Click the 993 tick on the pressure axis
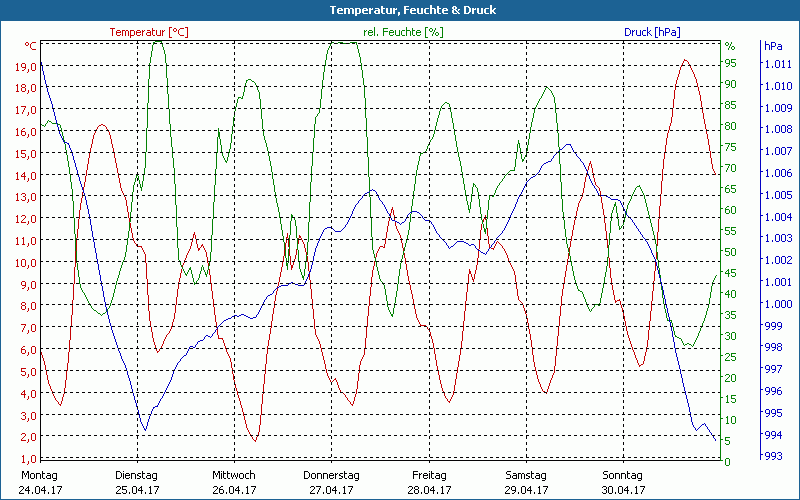 (x=773, y=457)
